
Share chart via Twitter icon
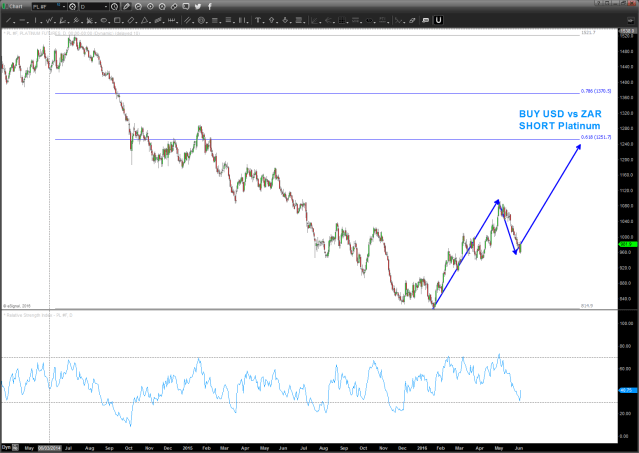pos(197,7)
